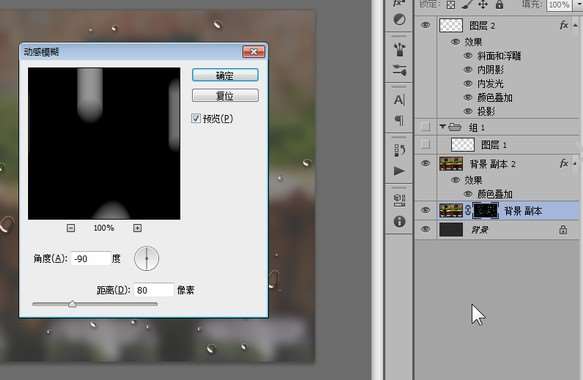Open the Info panel icon
The width and height of the screenshot is (583, 380).
click(399, 222)
